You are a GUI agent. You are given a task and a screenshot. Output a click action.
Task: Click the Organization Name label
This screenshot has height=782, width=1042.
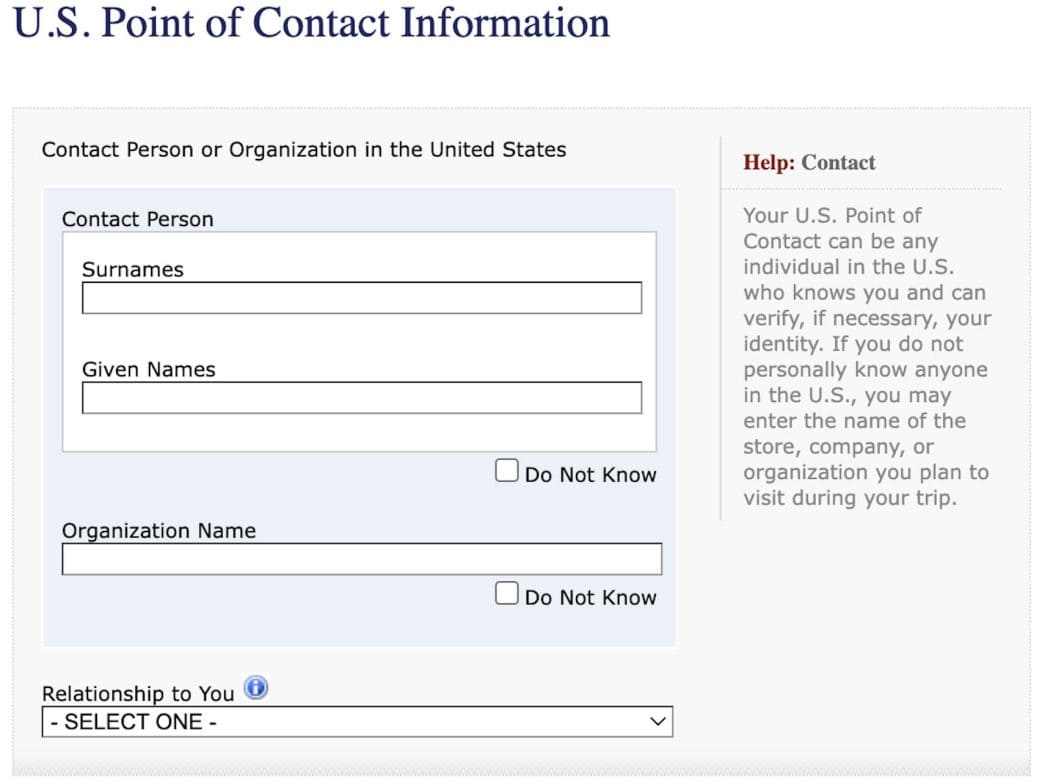click(159, 531)
